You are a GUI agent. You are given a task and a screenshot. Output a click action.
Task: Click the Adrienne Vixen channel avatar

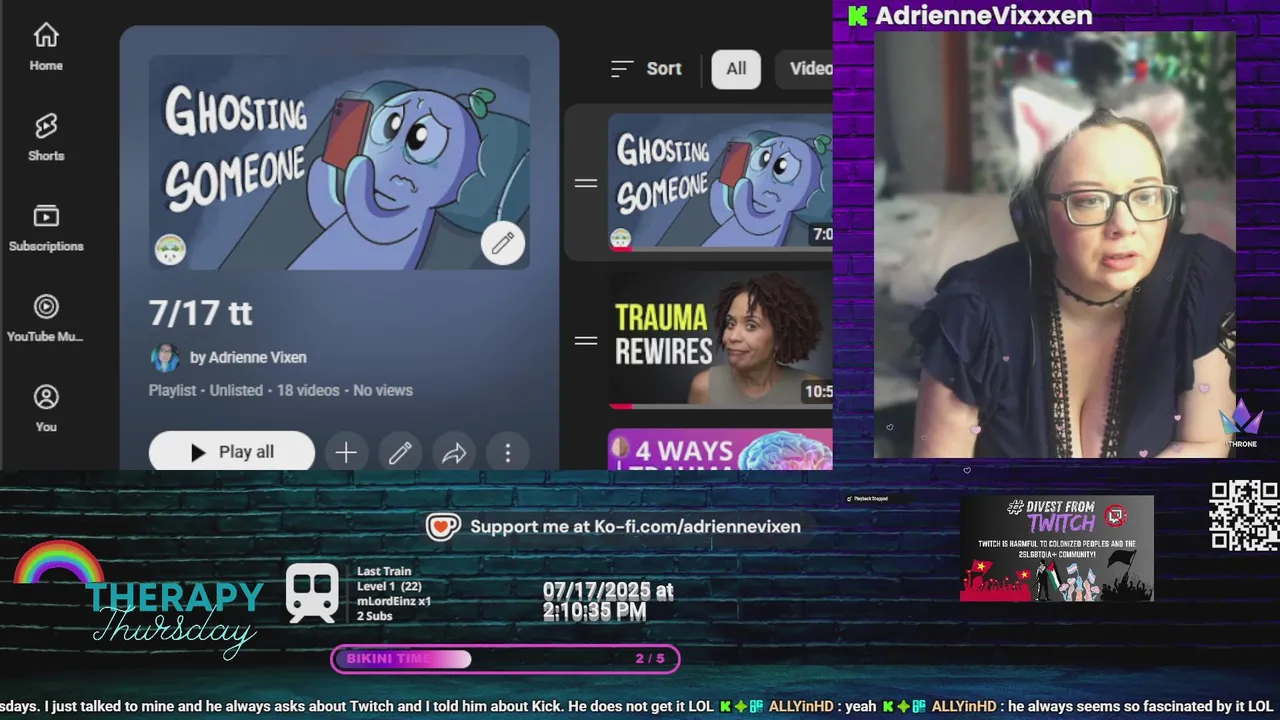point(165,357)
